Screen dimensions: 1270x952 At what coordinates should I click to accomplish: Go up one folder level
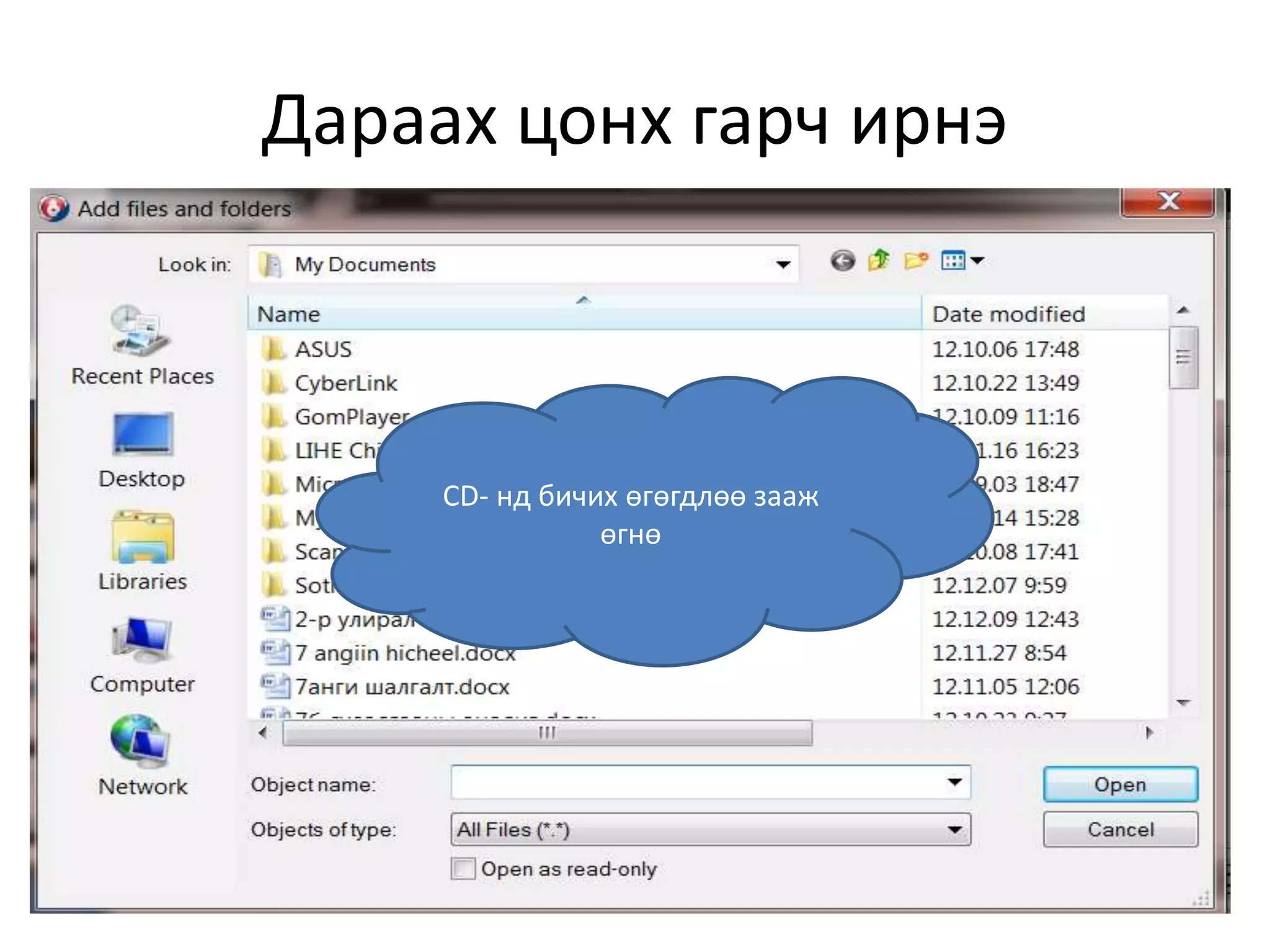(x=879, y=260)
